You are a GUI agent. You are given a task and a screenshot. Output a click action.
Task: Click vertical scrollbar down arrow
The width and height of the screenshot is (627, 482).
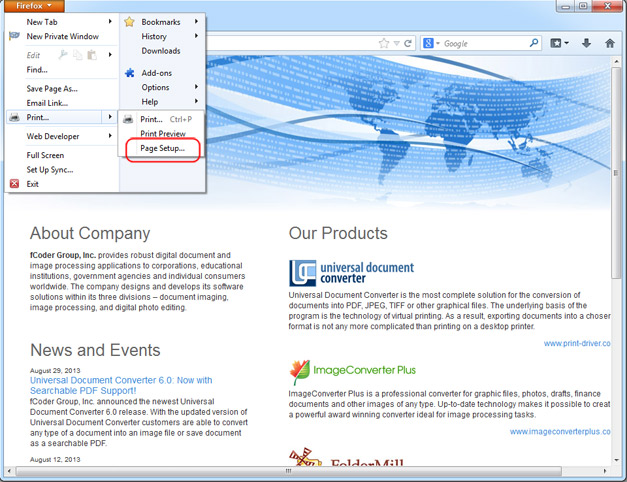(616, 460)
